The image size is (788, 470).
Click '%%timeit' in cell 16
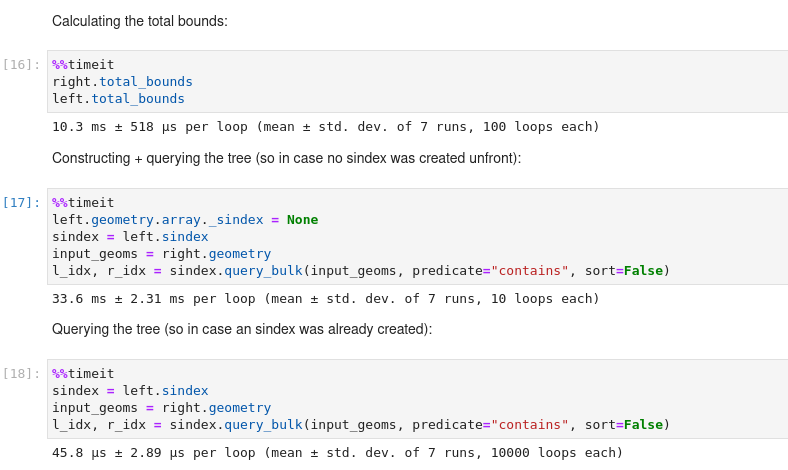click(83, 64)
